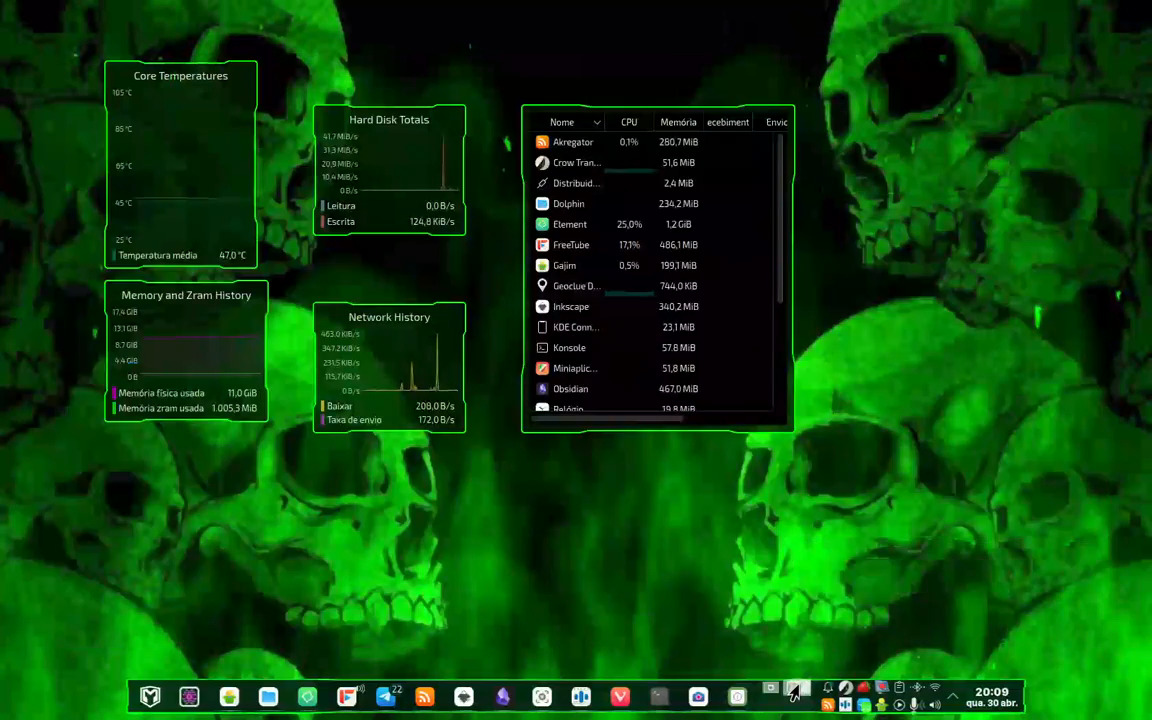This screenshot has height=720, width=1152.
Task: Open the Akregator RSS tray icon
Action: pos(828,705)
